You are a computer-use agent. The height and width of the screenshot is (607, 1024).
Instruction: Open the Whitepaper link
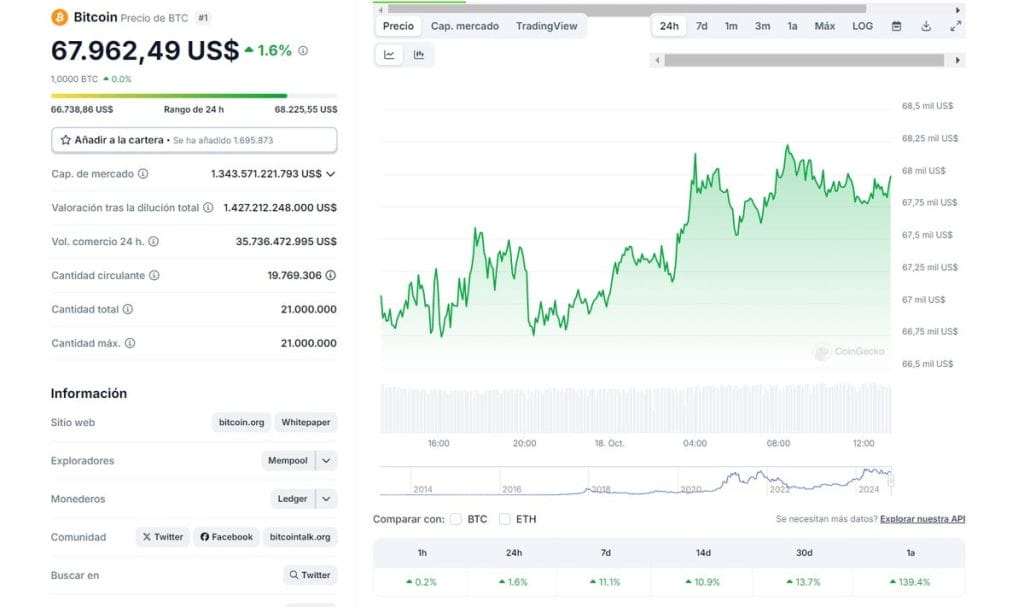(306, 423)
